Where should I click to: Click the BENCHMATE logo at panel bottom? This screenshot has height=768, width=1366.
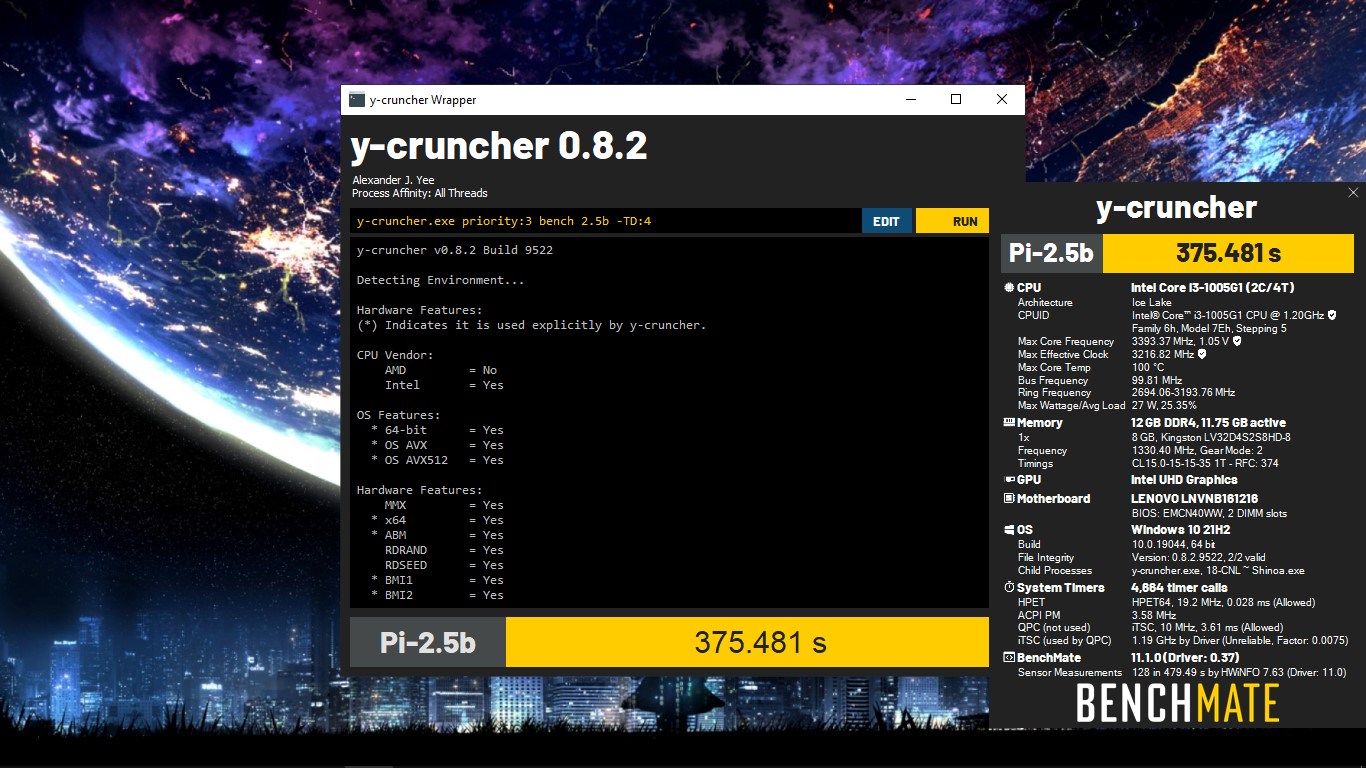click(1177, 703)
